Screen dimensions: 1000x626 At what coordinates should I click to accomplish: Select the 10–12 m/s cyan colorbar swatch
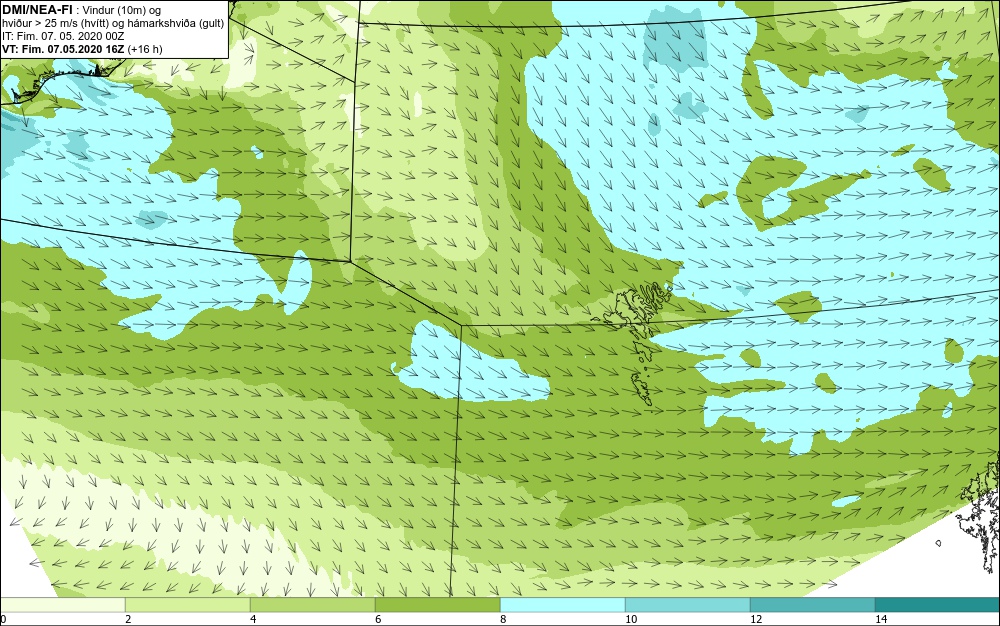[688, 605]
